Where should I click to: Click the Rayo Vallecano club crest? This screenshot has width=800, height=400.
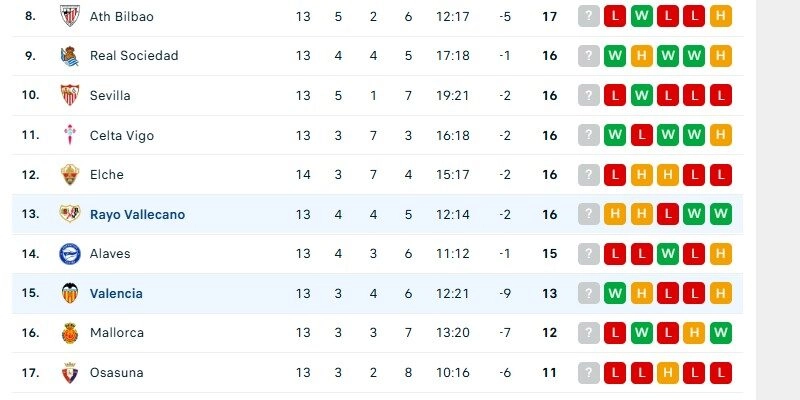coord(69,214)
